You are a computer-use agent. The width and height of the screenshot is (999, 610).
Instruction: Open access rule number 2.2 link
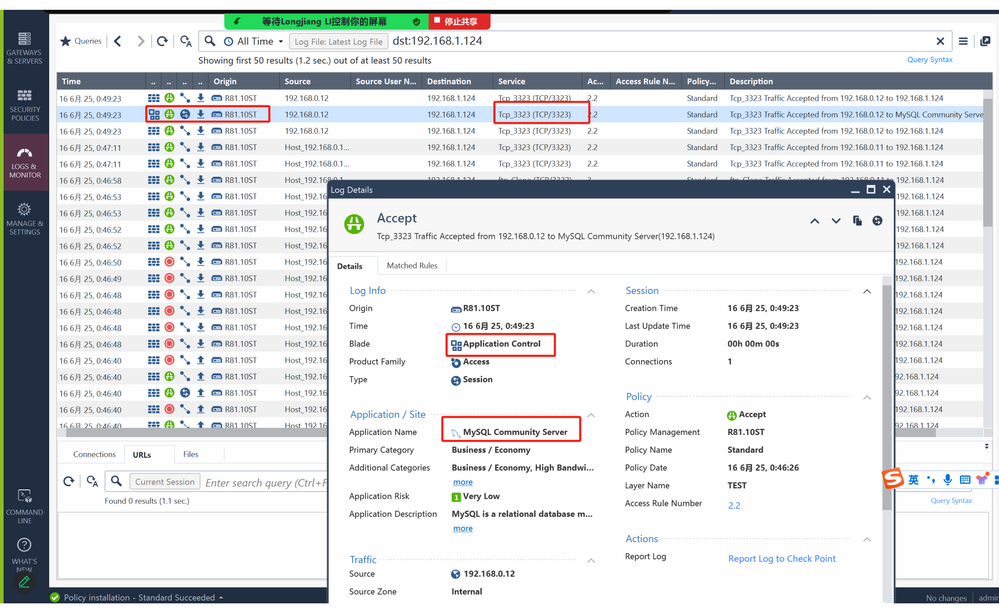[x=734, y=505]
